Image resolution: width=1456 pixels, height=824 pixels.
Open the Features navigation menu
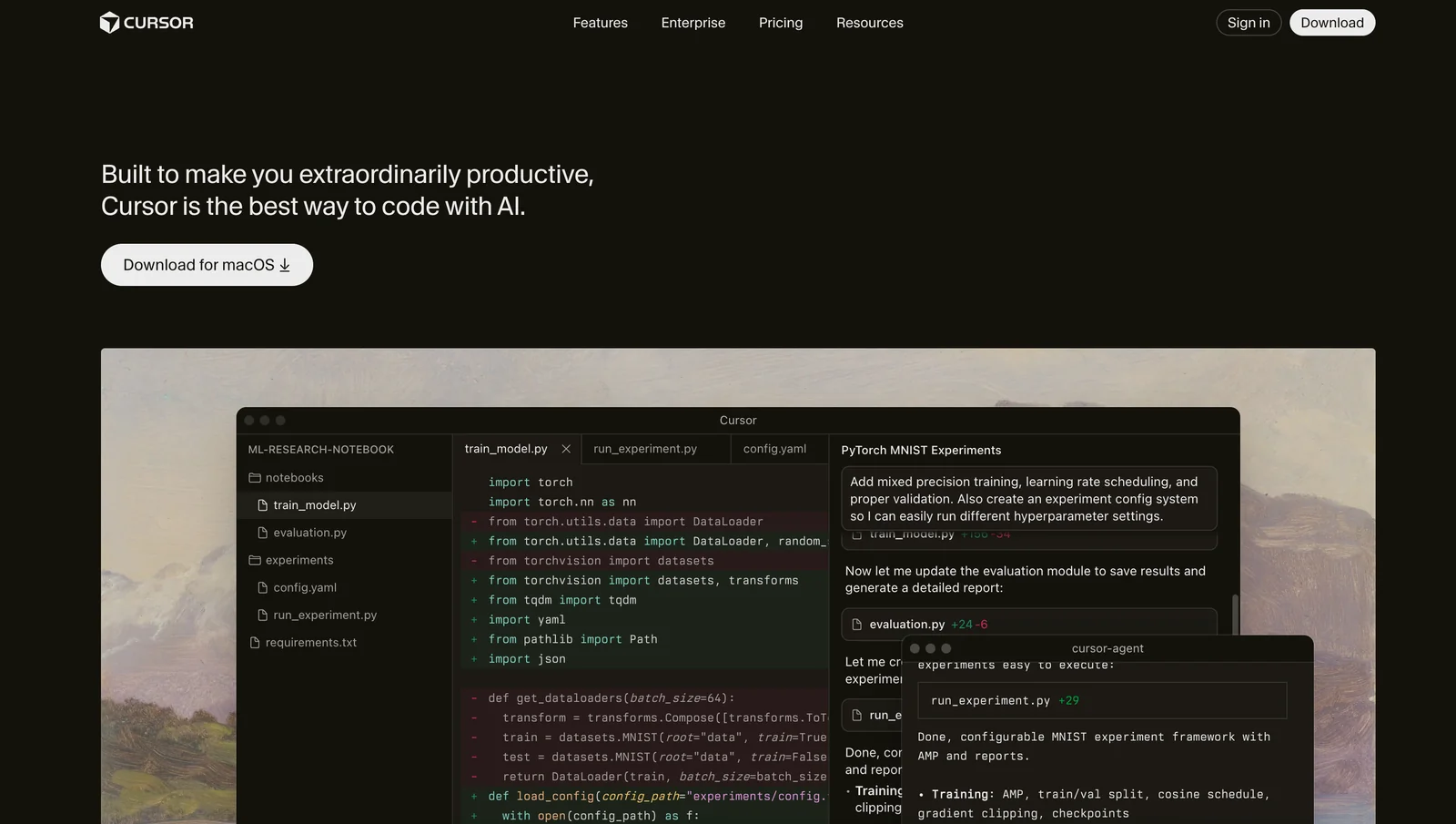[x=600, y=23]
